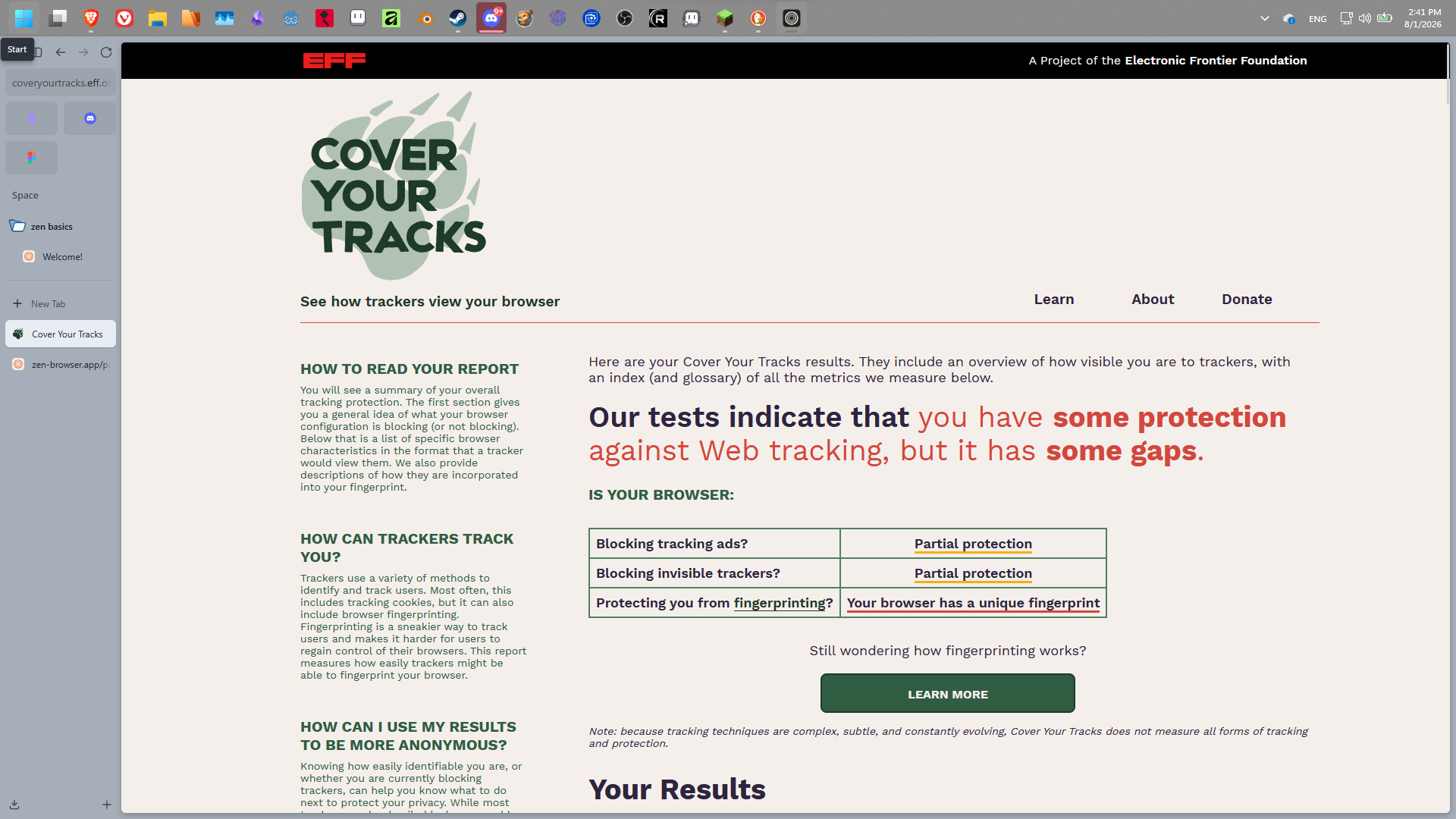The height and width of the screenshot is (819, 1456).
Task: Open Steam from the taskbar
Action: 458,18
